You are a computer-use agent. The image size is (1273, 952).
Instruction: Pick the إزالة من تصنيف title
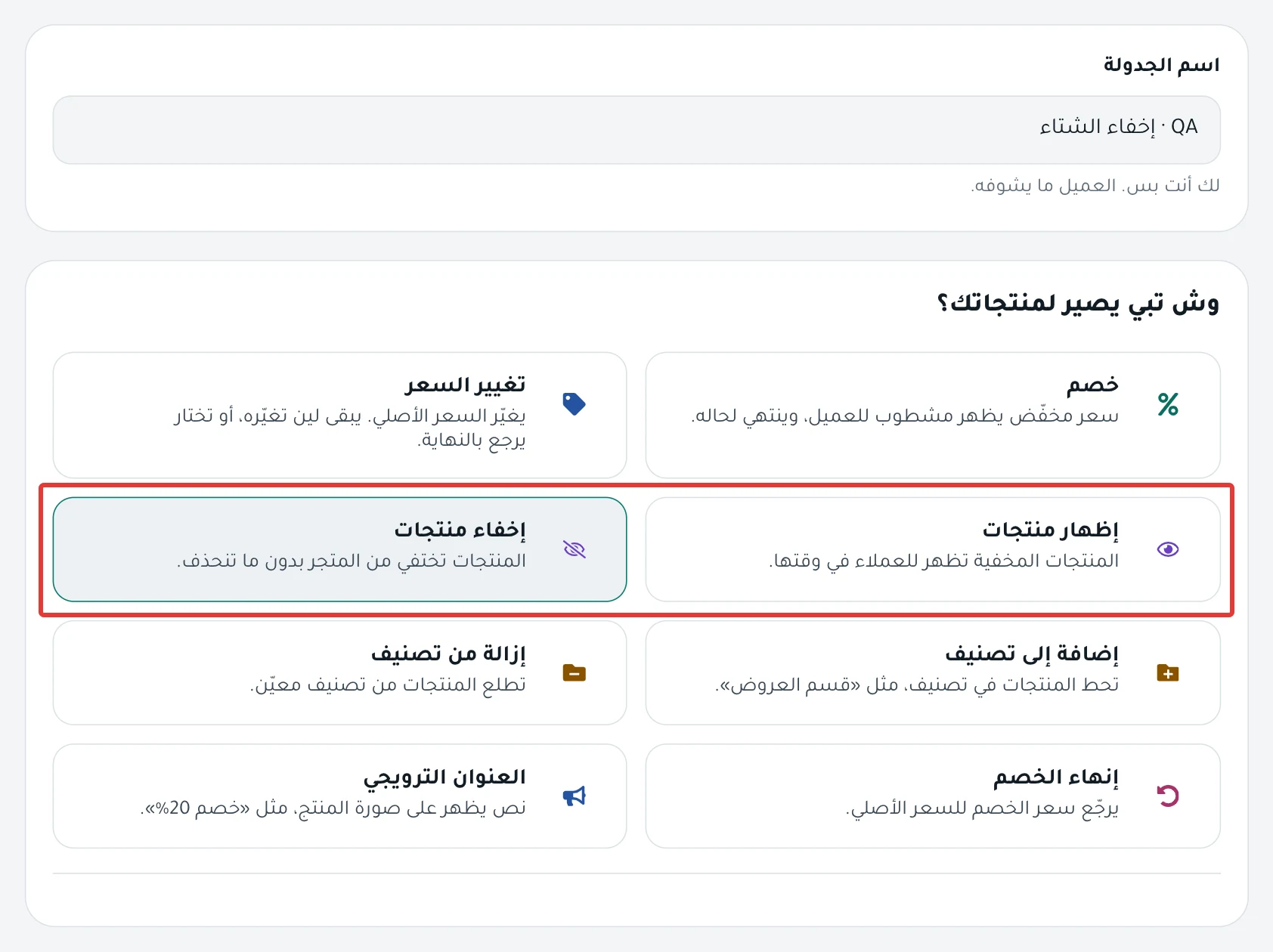point(448,654)
